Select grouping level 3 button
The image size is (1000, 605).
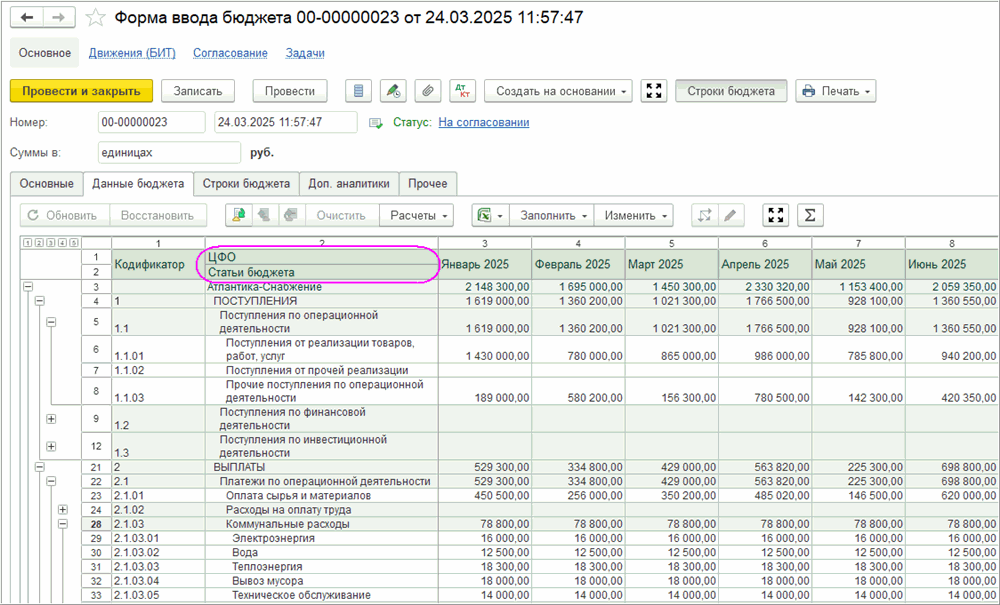click(x=50, y=243)
